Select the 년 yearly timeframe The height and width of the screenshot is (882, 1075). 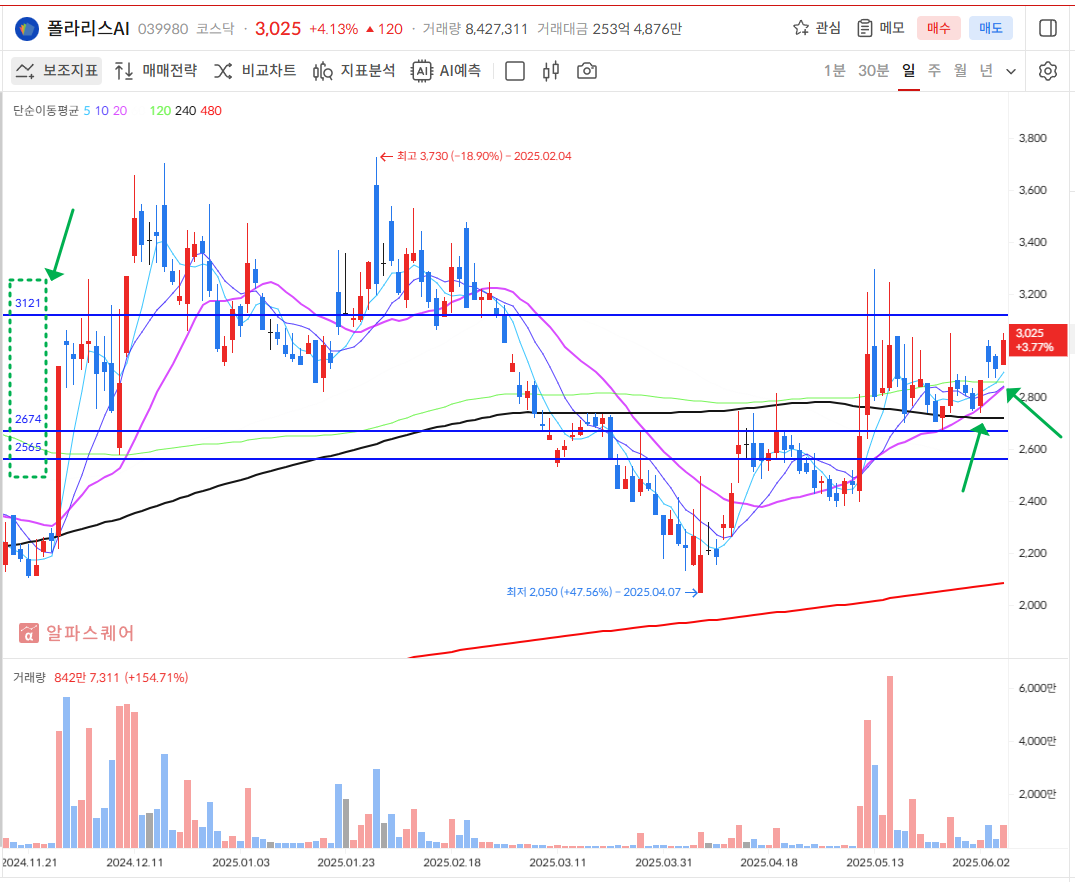pos(986,71)
